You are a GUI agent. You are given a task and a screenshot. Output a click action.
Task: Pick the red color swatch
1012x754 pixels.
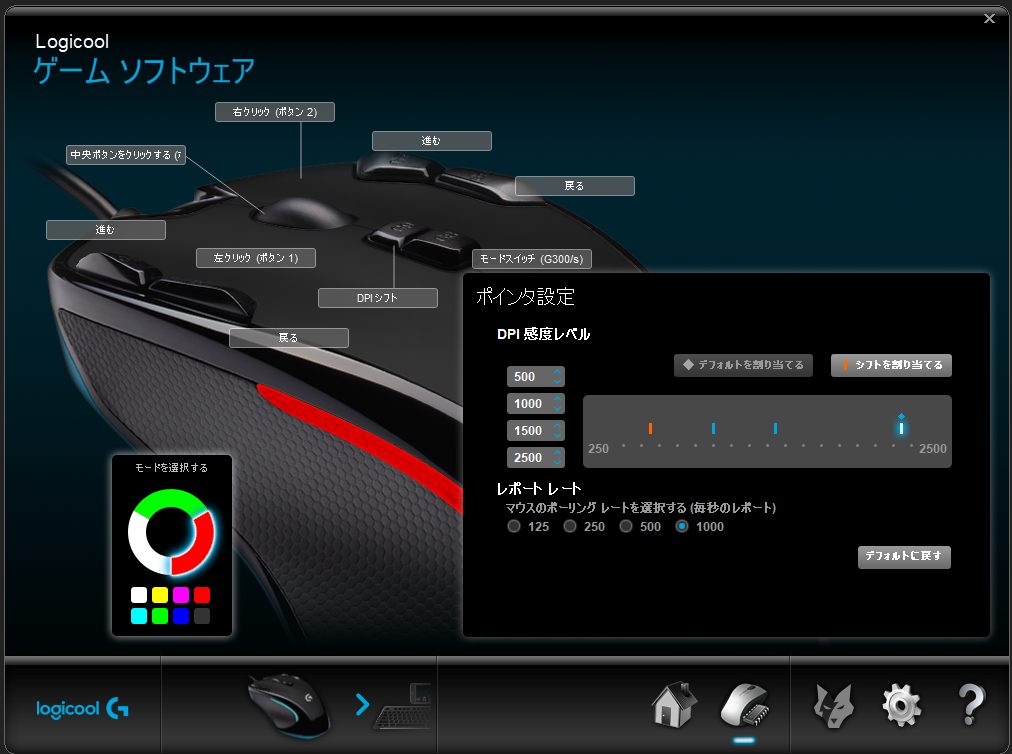(x=202, y=595)
